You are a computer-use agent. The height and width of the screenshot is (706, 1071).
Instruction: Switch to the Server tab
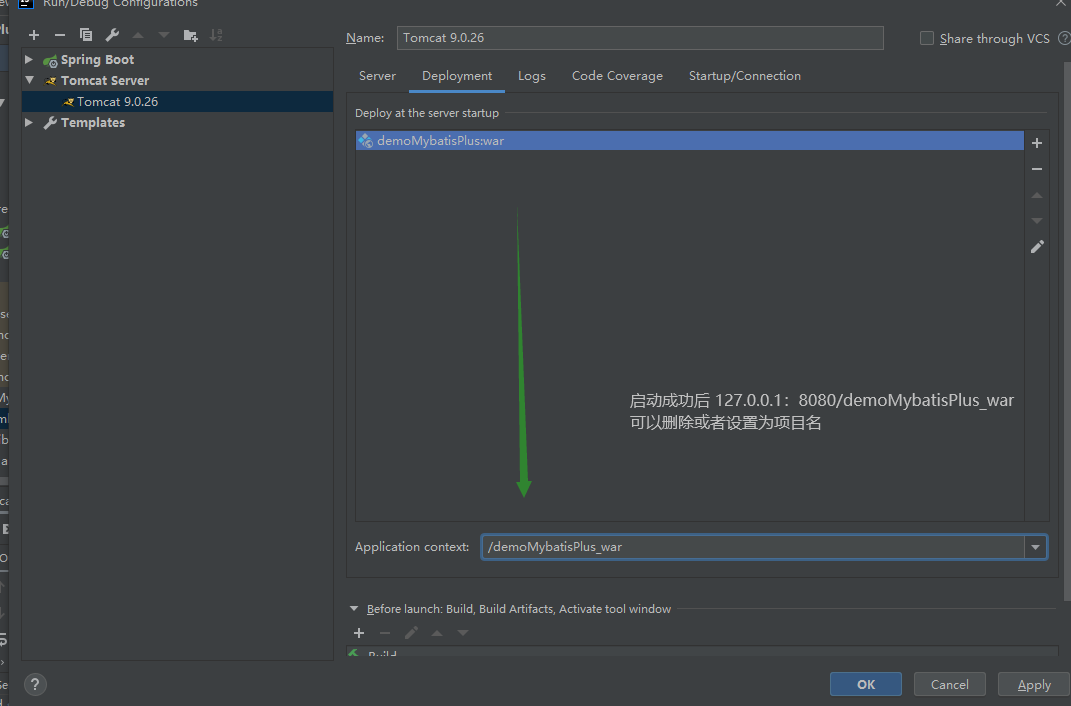[377, 76]
